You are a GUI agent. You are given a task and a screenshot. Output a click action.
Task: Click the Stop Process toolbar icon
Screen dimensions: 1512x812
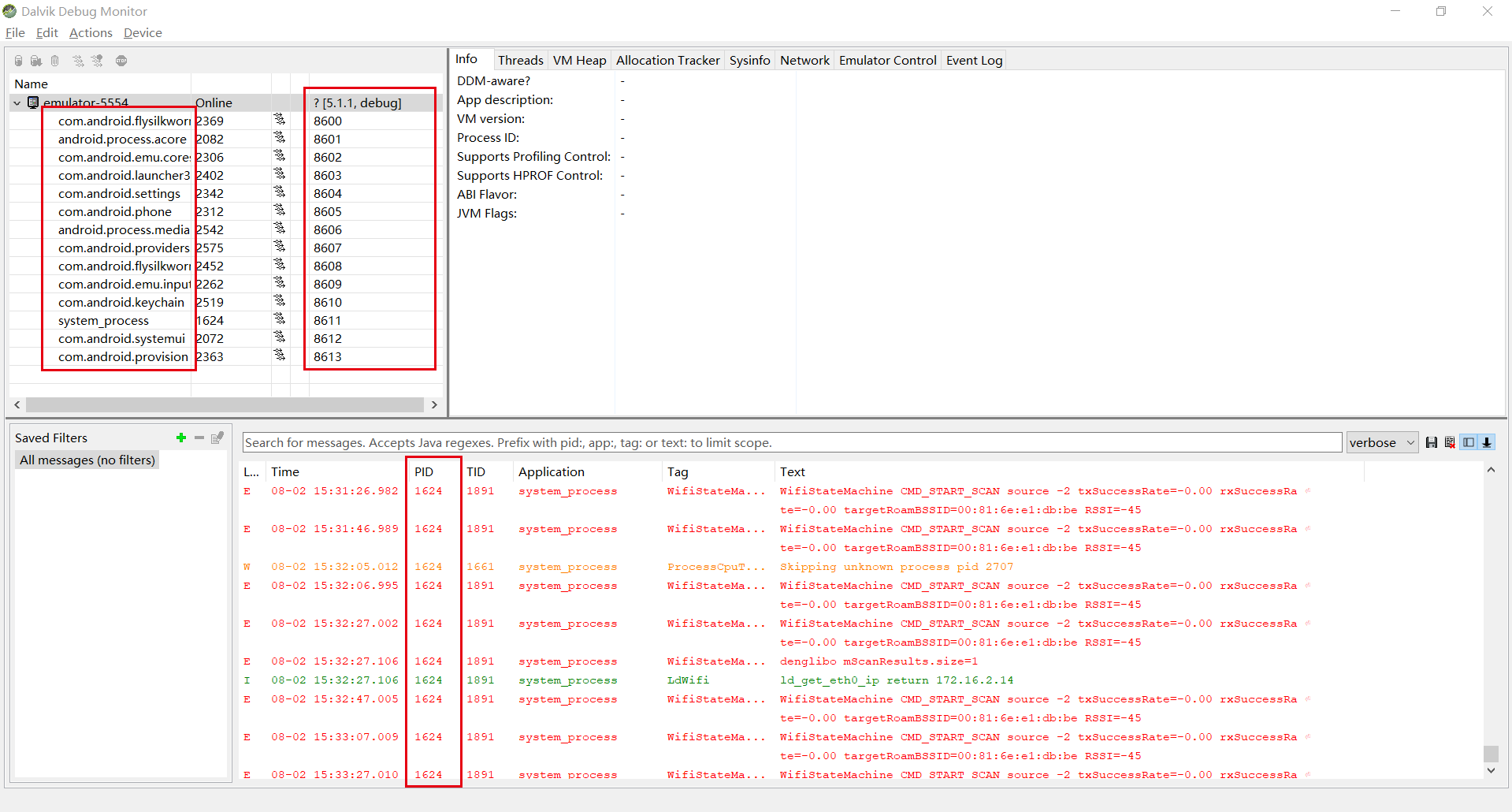pyautogui.click(x=121, y=61)
